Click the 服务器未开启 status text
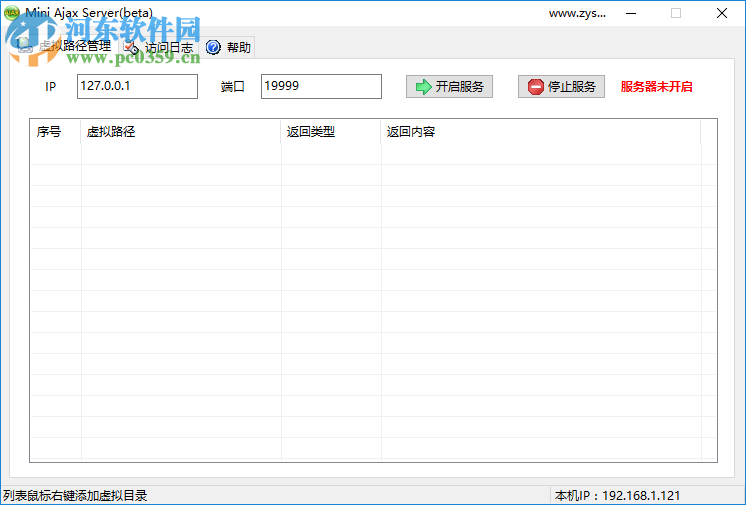 click(x=657, y=87)
